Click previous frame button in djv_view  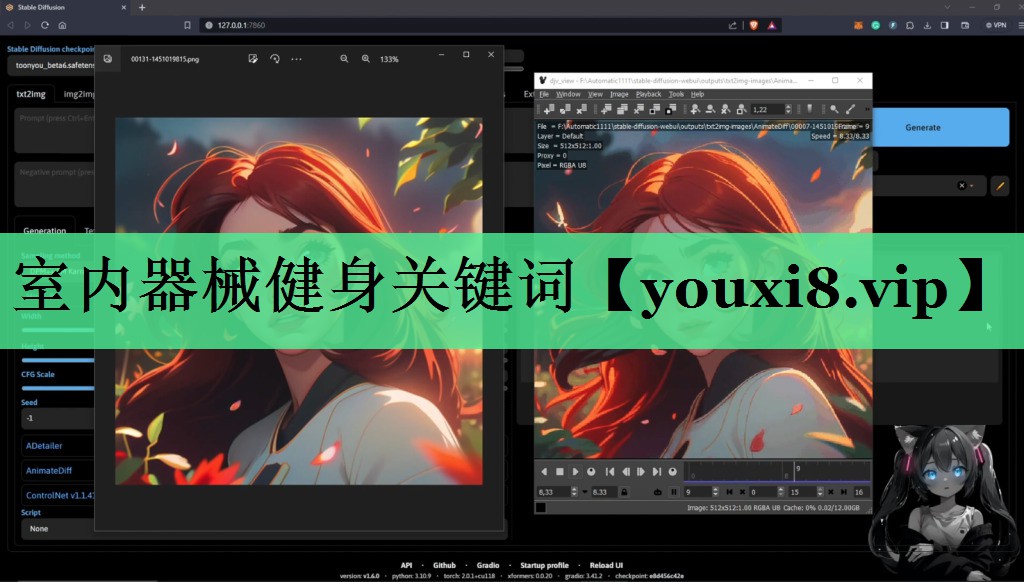click(626, 472)
